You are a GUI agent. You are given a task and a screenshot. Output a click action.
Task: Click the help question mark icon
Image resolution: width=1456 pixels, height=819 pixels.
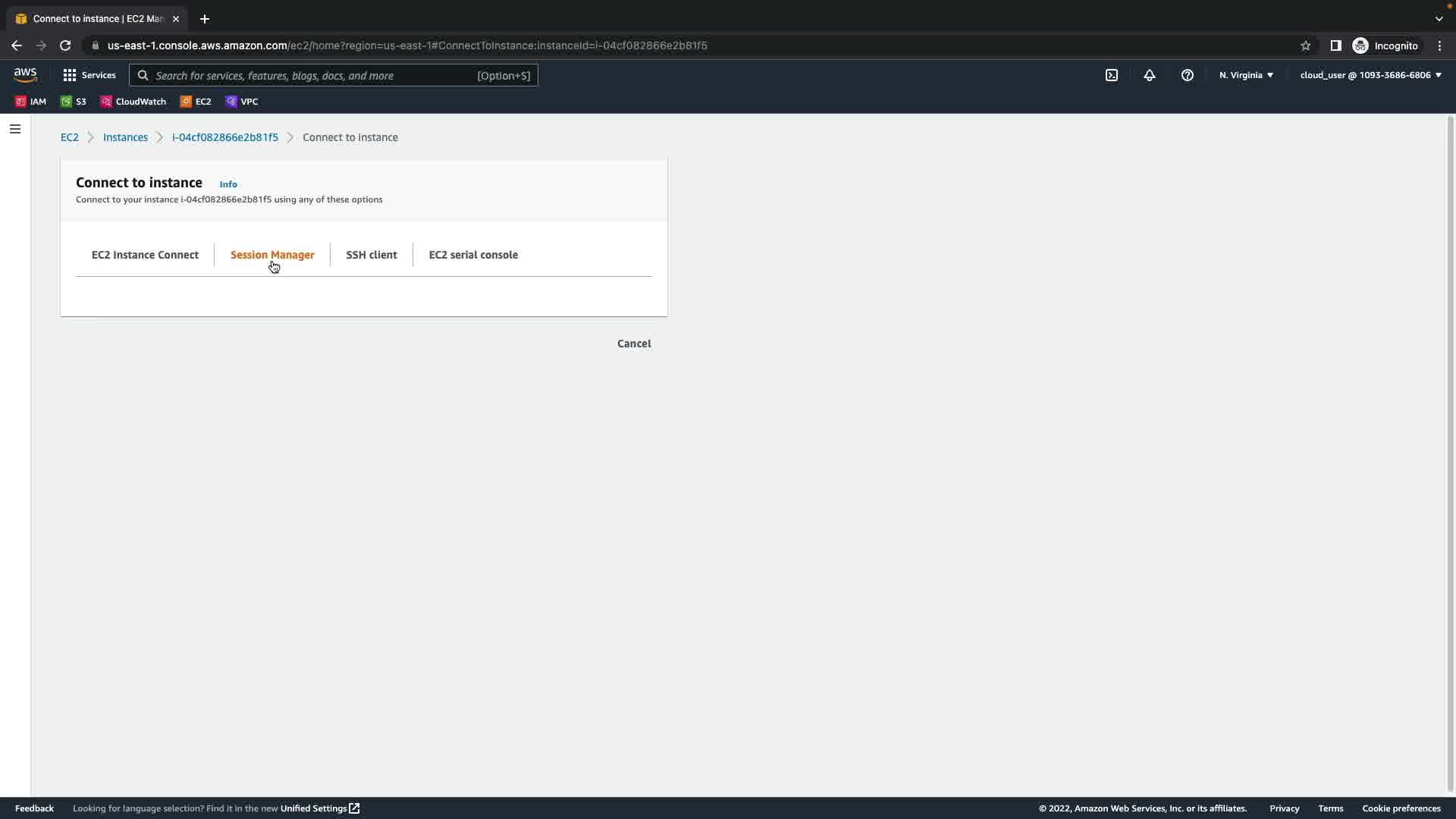(x=1188, y=75)
